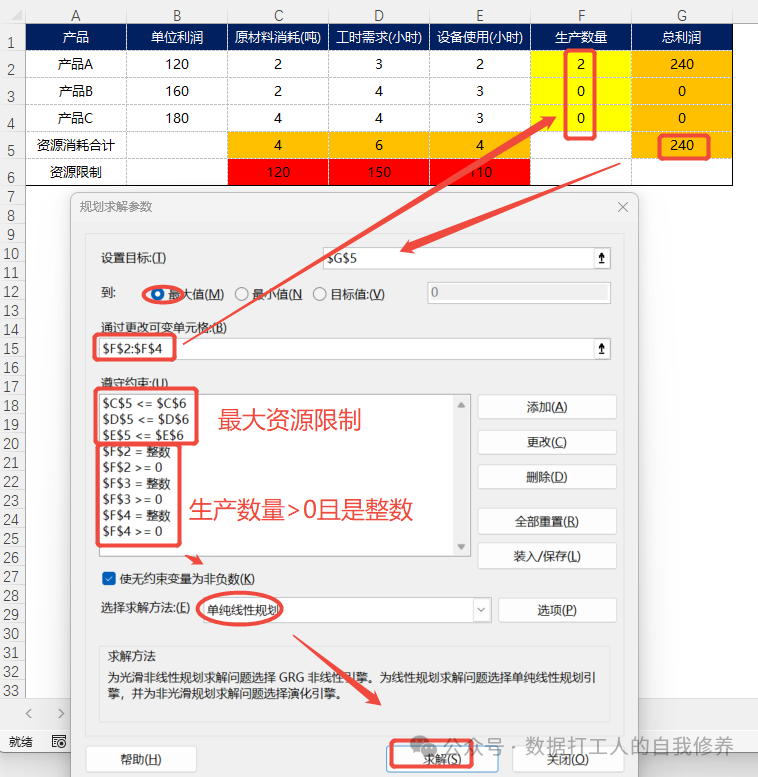Click the range selector icon for objective field

tap(601, 258)
